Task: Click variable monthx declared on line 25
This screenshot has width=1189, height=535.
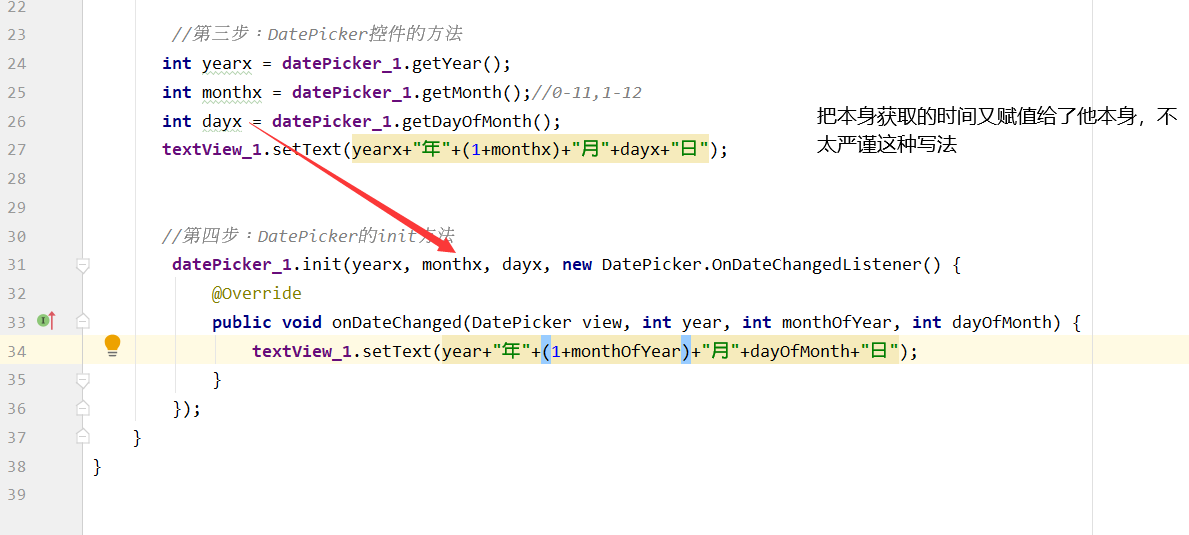Action: 232,92
